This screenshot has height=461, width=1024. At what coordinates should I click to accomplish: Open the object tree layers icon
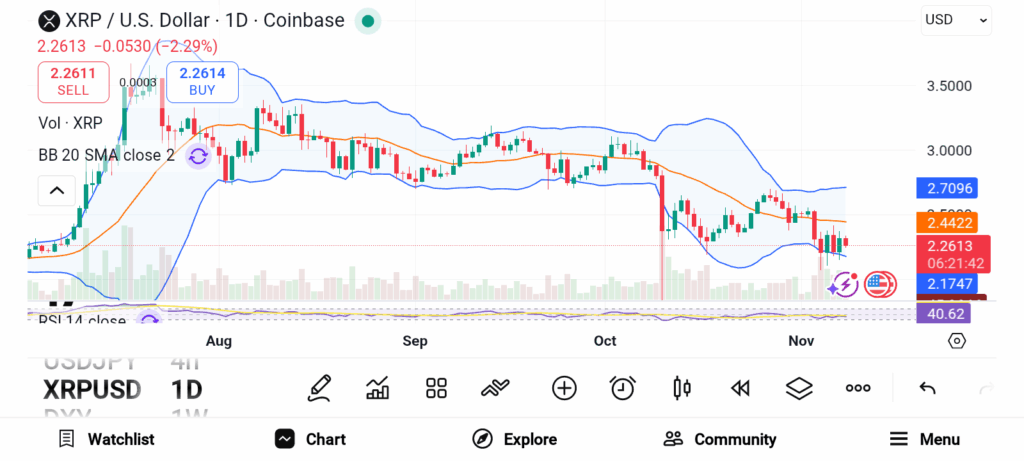point(799,388)
